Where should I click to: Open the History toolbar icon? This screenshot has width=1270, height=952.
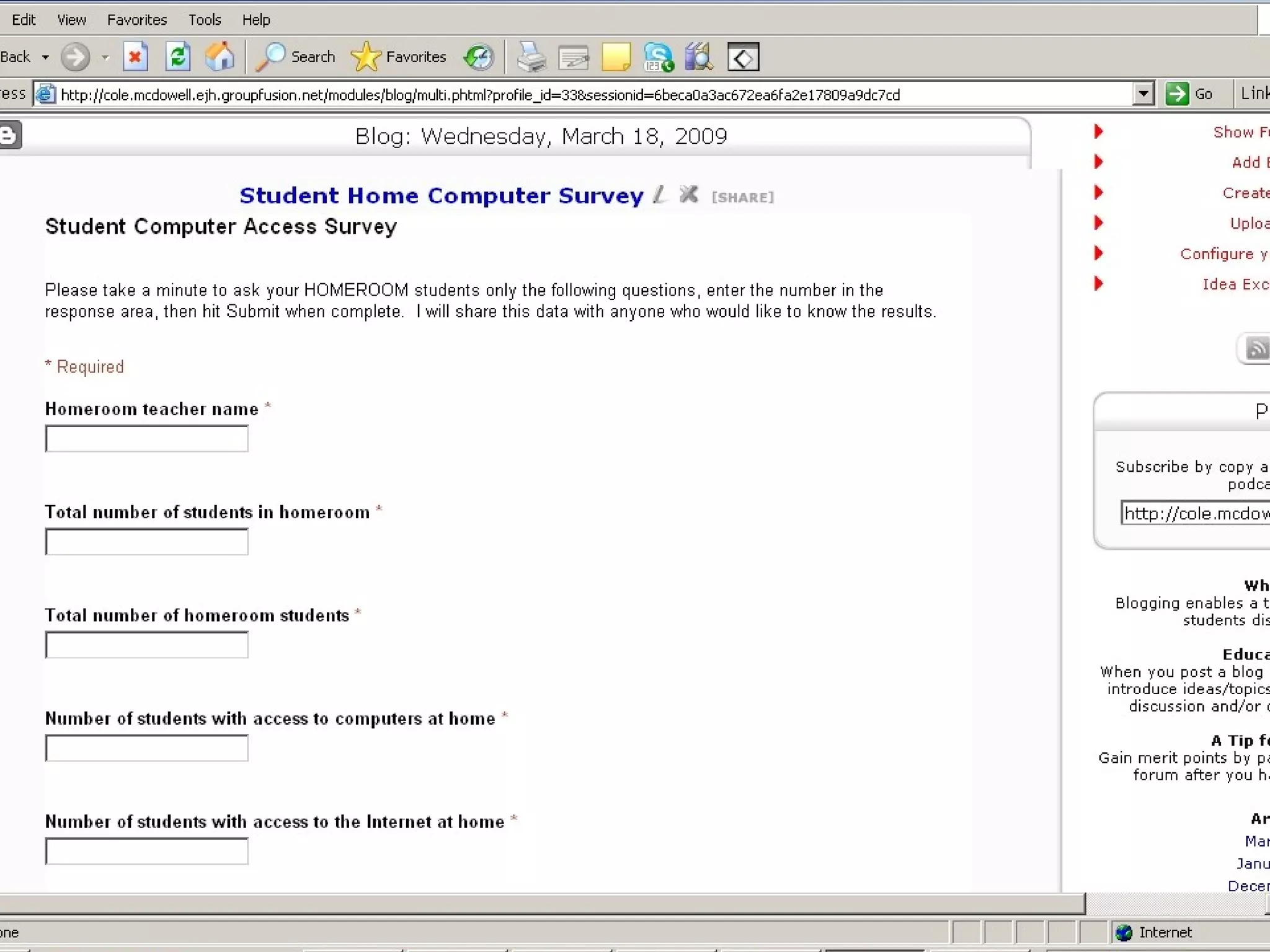pos(479,57)
